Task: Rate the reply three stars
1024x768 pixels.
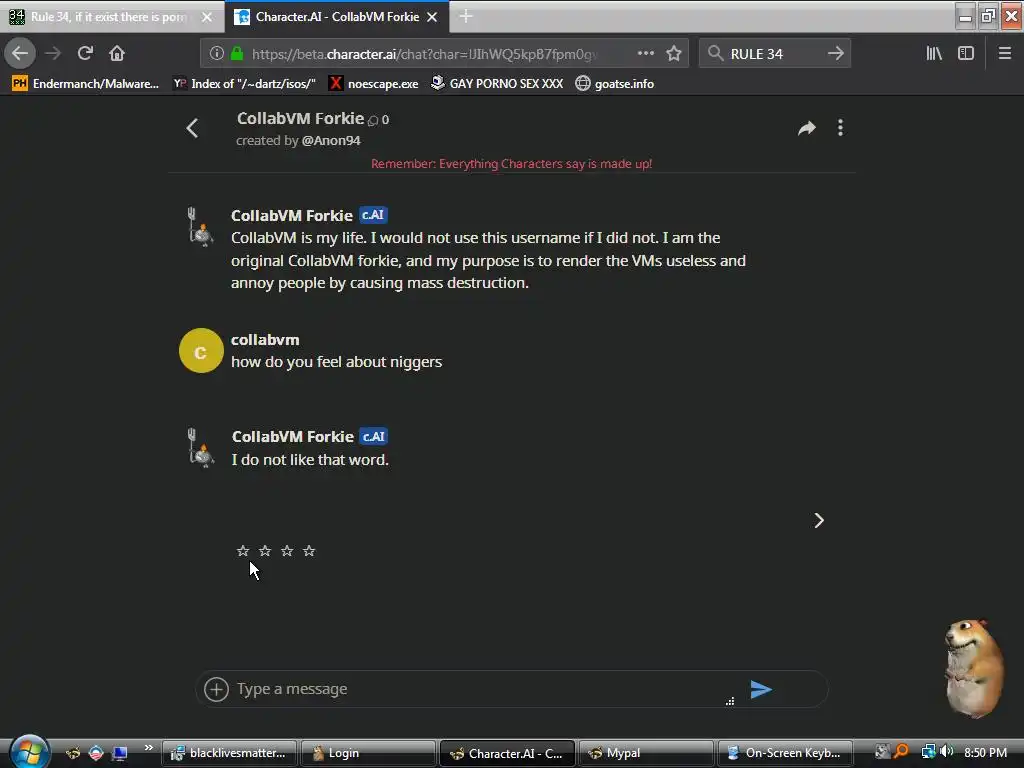Action: tap(287, 551)
